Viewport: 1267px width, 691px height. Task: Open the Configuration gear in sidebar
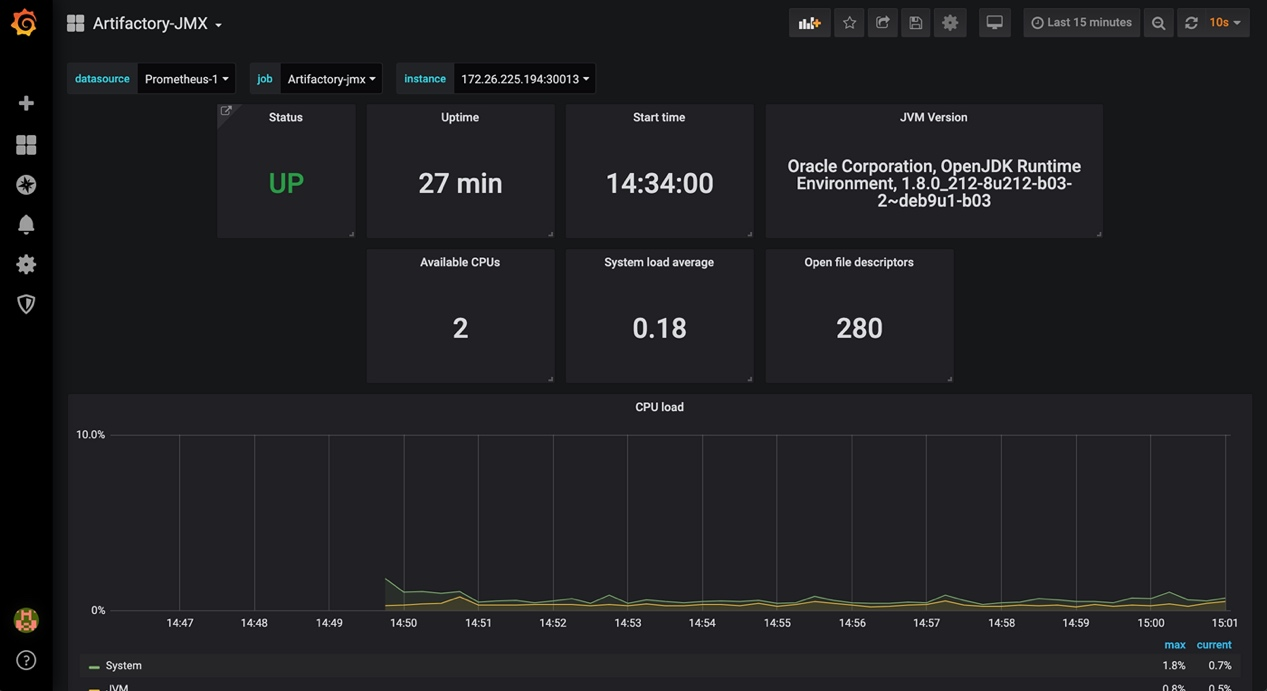click(26, 264)
